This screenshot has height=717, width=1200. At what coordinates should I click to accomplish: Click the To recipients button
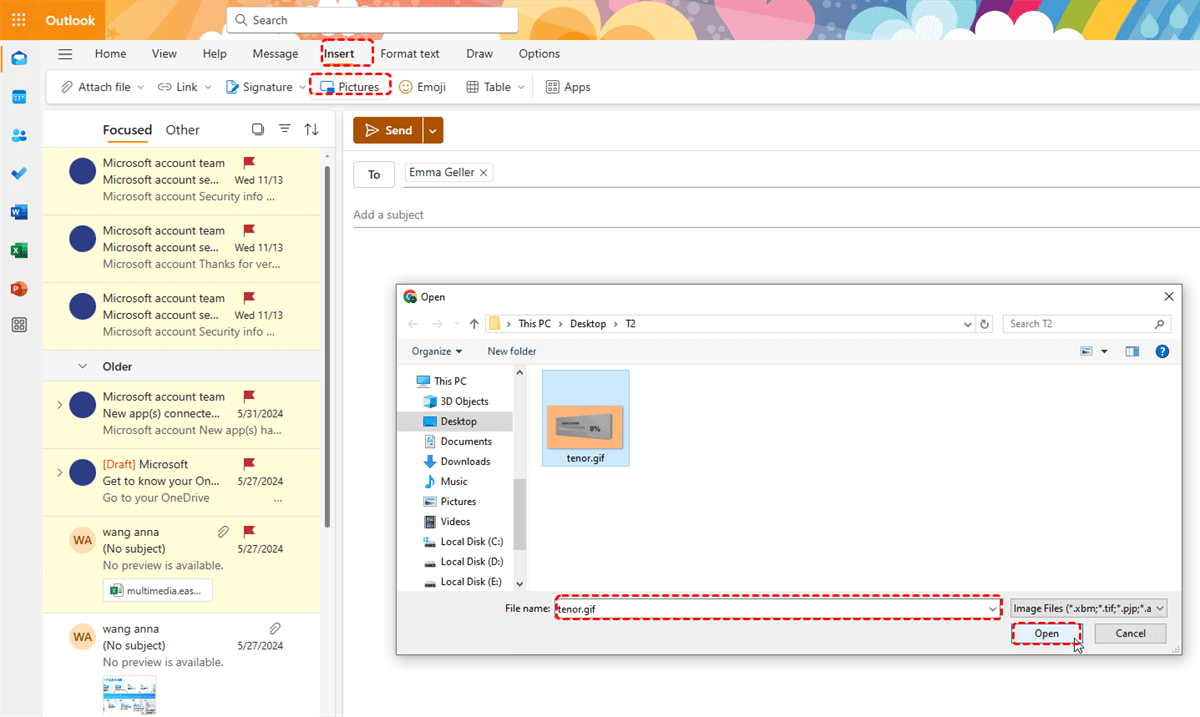[x=374, y=174]
